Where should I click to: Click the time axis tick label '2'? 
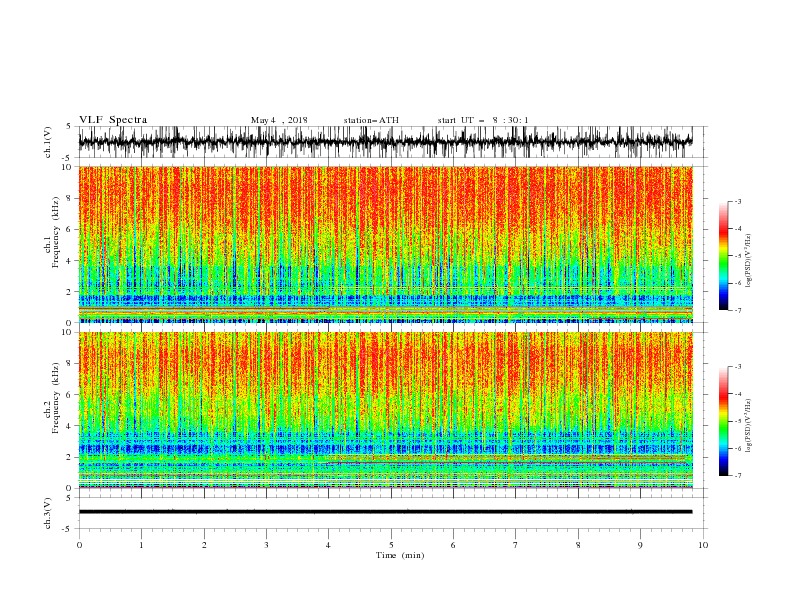204,545
